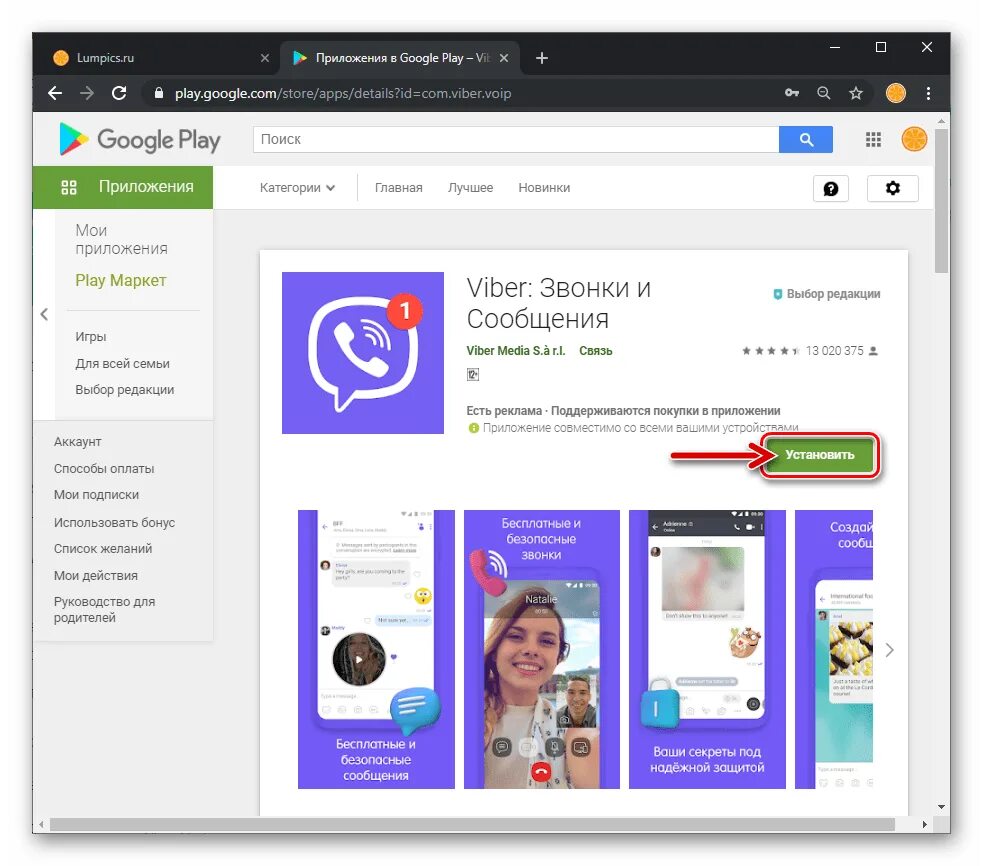Image resolution: width=983 pixels, height=866 pixels.
Task: Click the 13 020 375 ratings count
Action: pyautogui.click(x=834, y=351)
